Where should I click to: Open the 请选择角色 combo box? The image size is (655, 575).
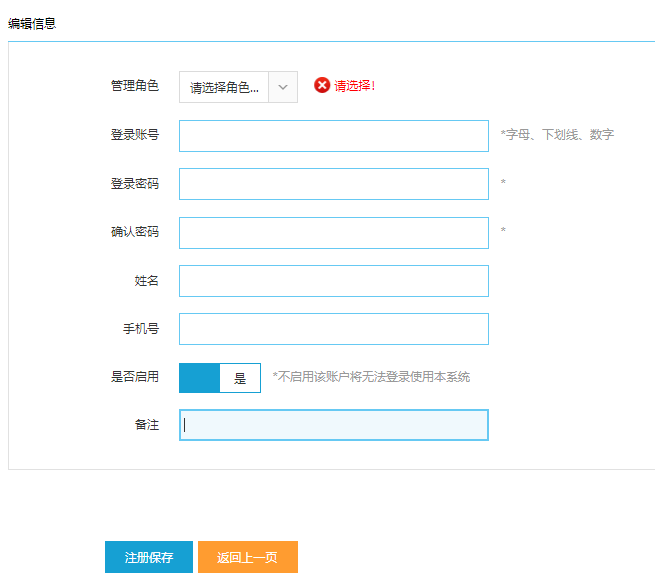pyautogui.click(x=238, y=87)
